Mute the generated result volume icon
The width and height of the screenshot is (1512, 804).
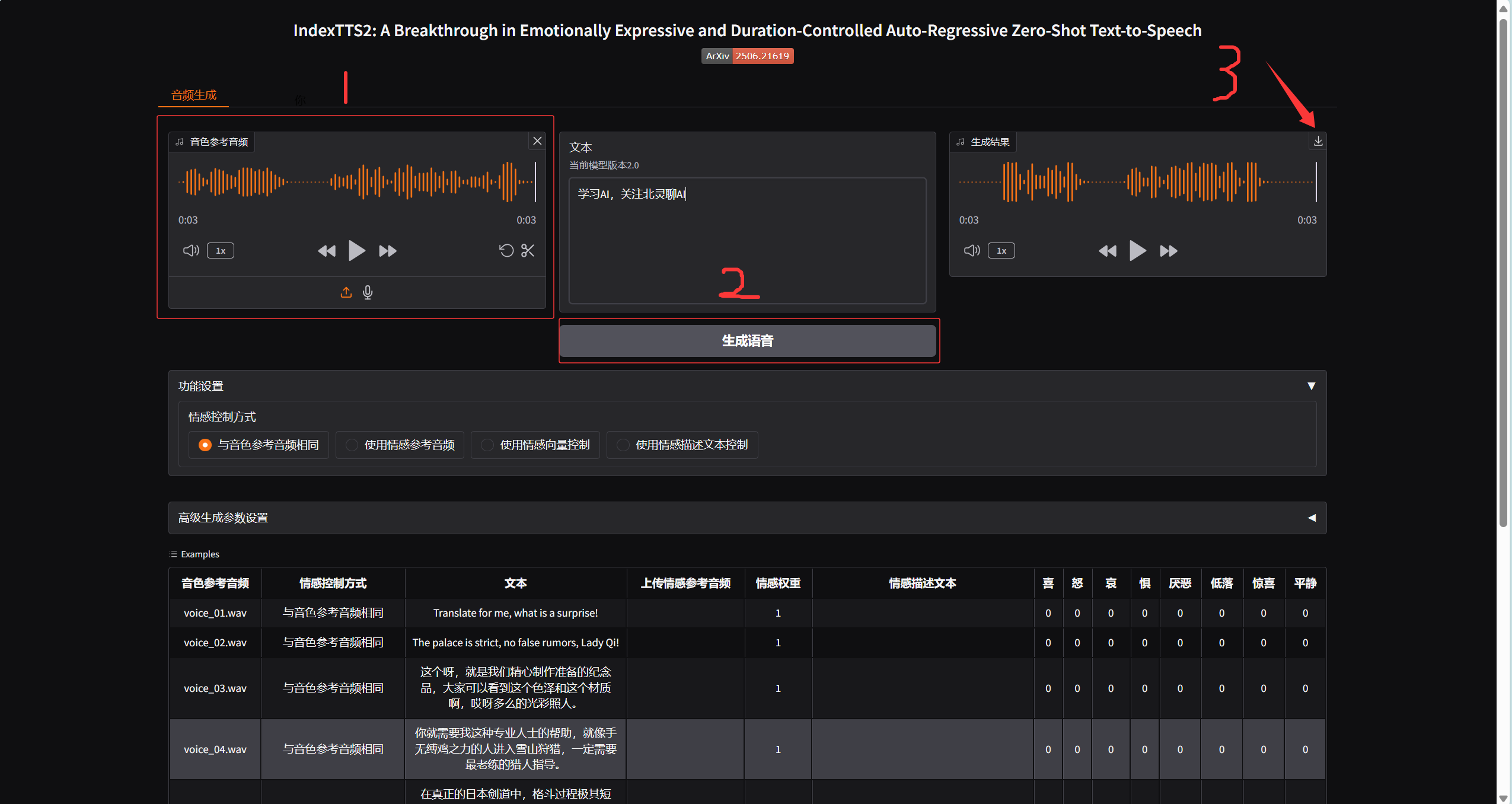971,251
